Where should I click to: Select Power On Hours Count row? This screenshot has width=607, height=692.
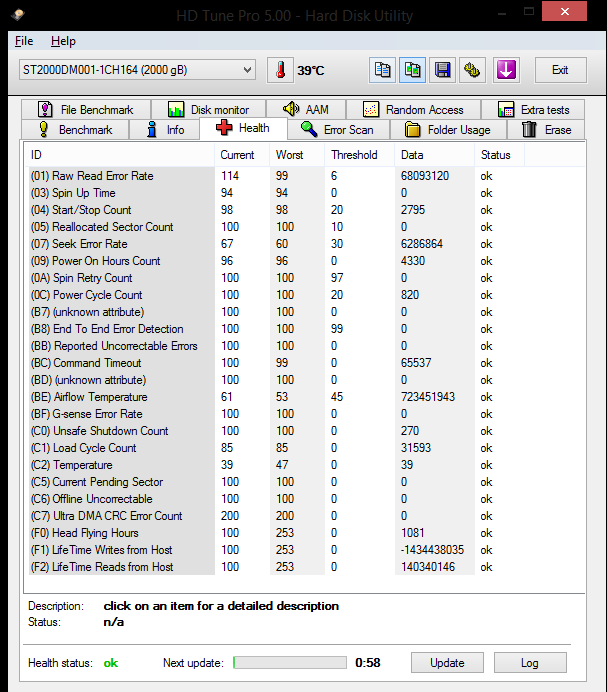tap(276, 261)
